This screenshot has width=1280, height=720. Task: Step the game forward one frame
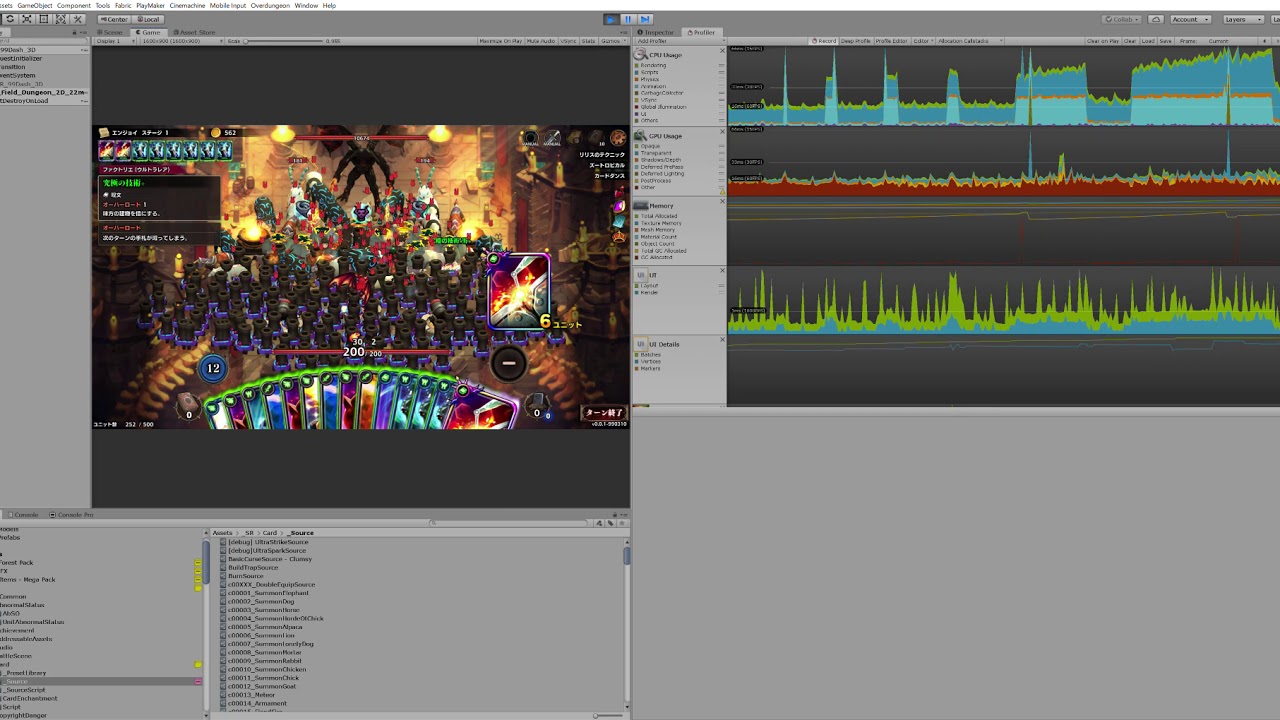(645, 19)
